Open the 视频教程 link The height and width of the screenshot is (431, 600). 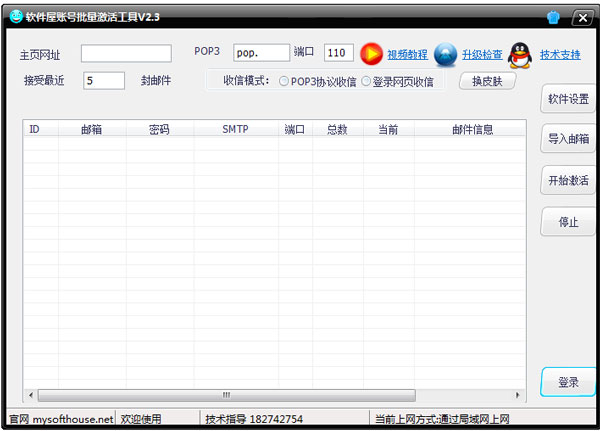407,55
